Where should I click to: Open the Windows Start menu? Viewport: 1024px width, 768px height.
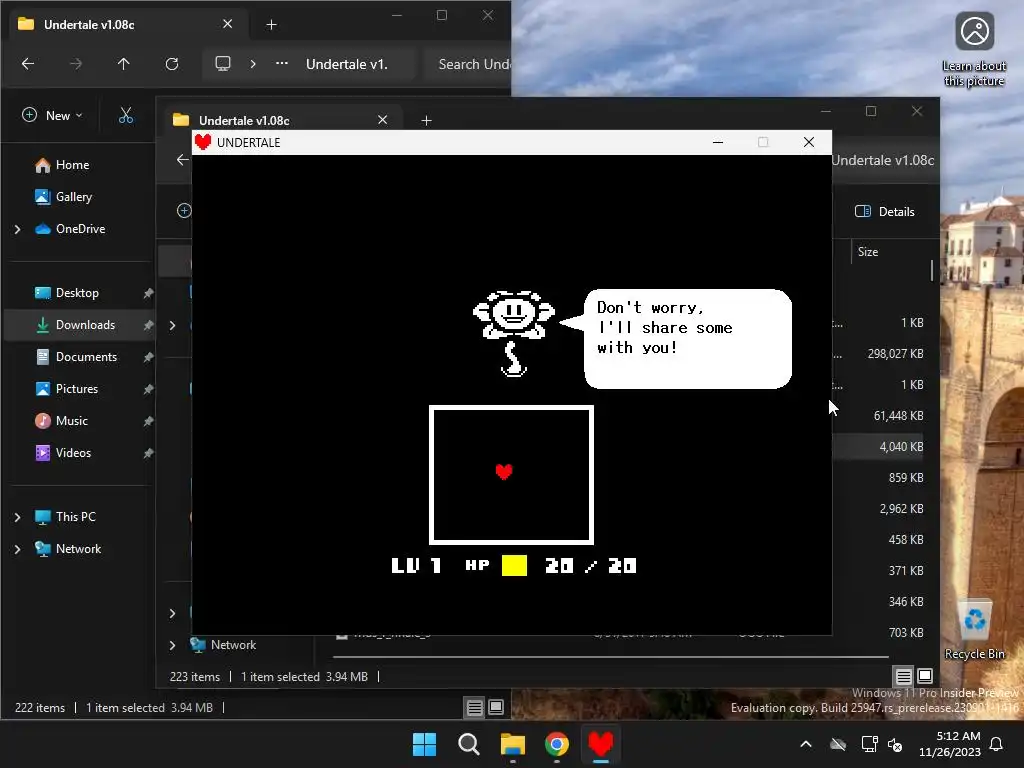click(x=424, y=744)
